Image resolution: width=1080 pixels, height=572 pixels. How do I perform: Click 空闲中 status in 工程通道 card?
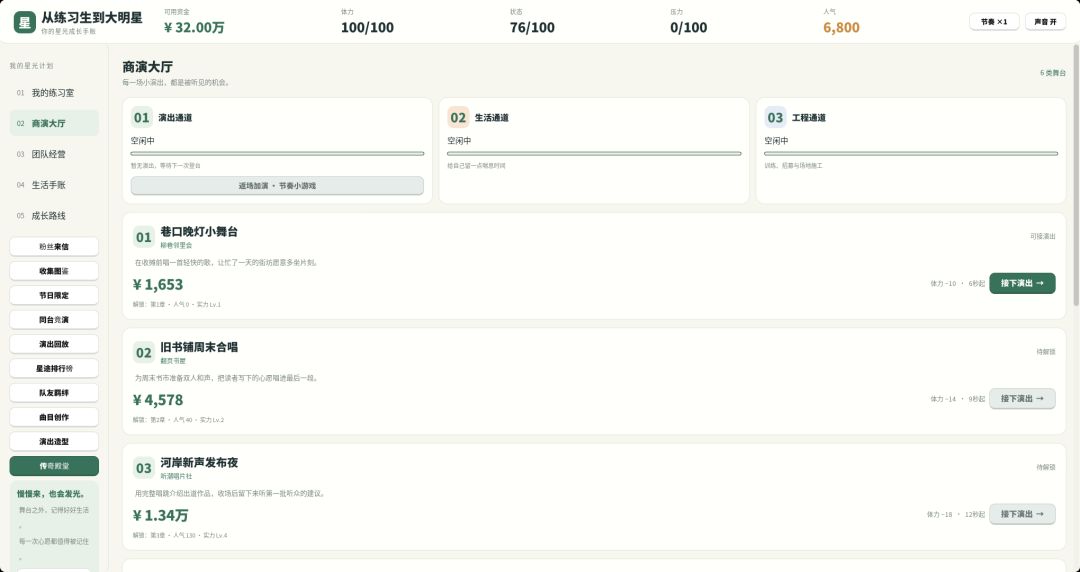(x=776, y=141)
